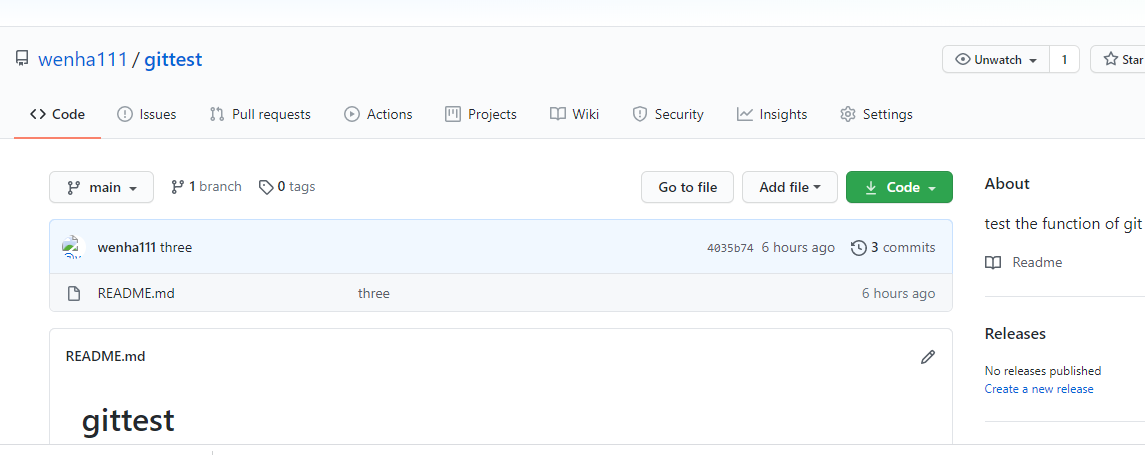Click the Releases heading
Screen dimensions: 1145x455
click(x=1015, y=334)
